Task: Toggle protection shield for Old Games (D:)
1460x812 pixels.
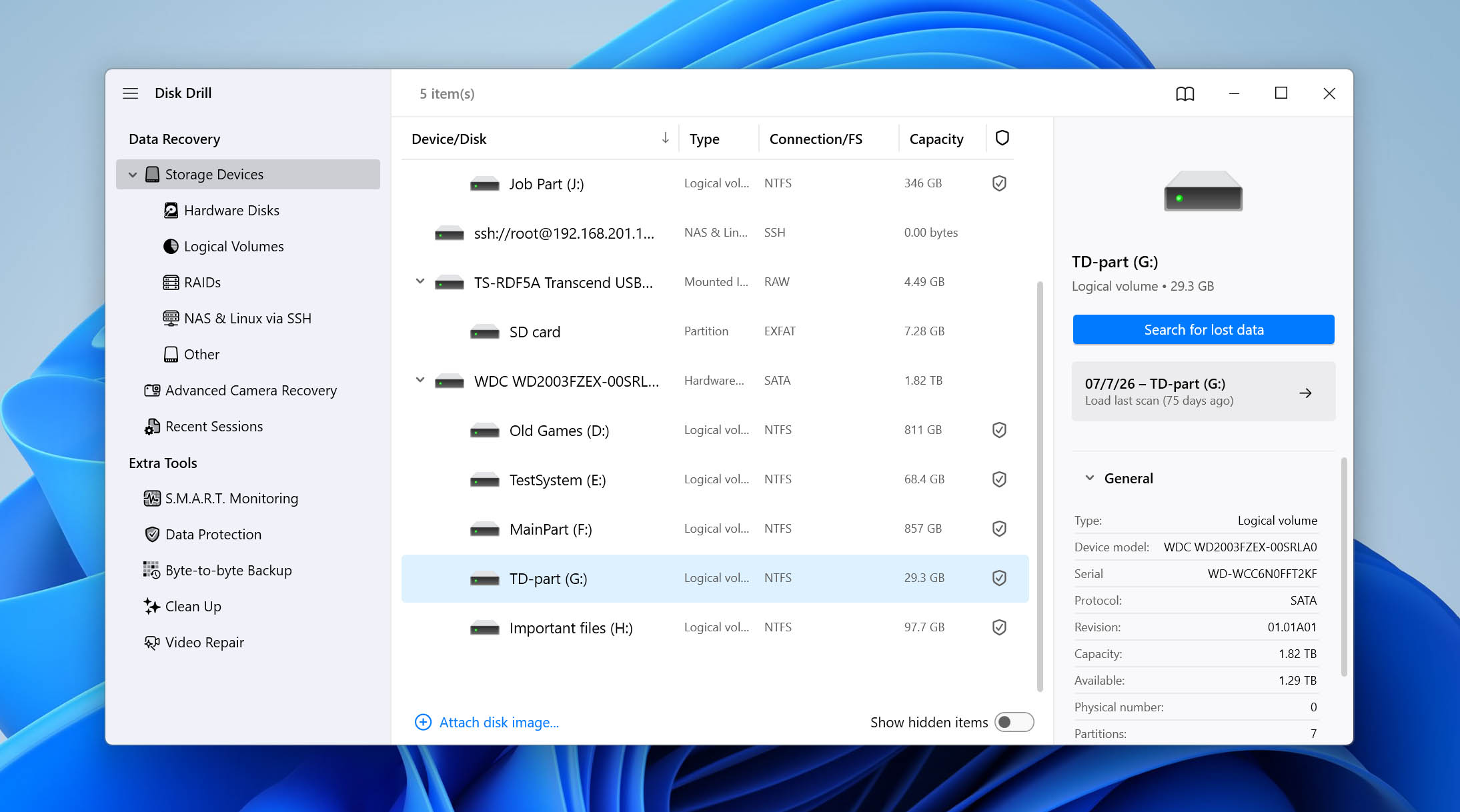Action: (999, 430)
